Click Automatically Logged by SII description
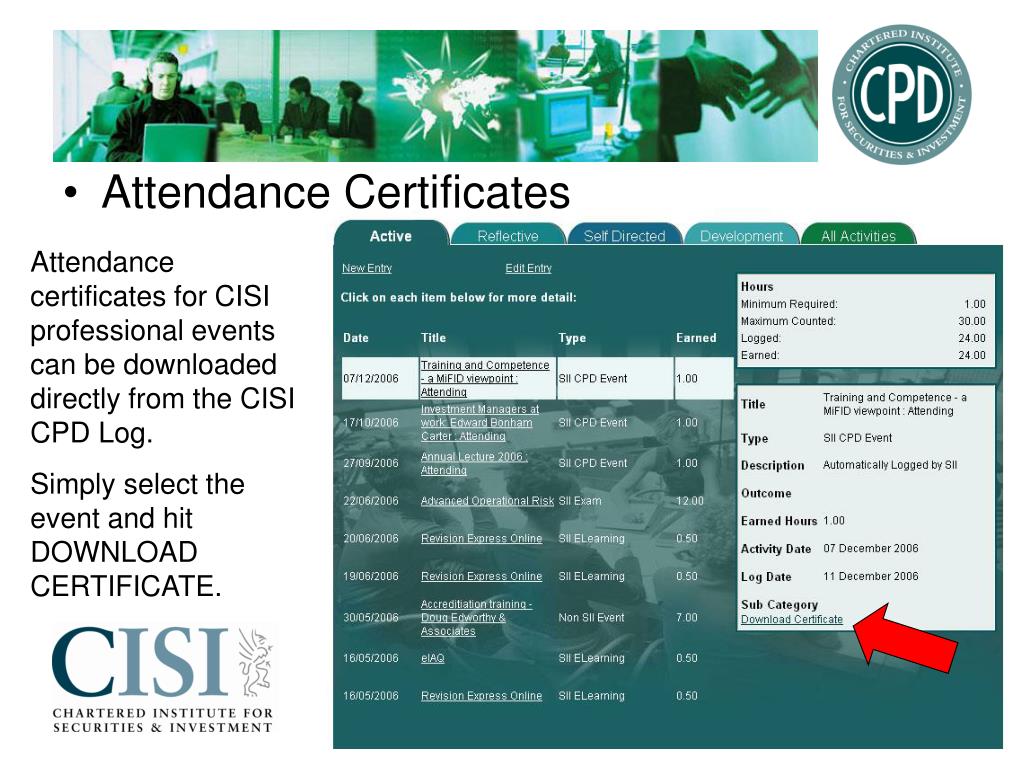The image size is (1024, 768). tap(889, 465)
